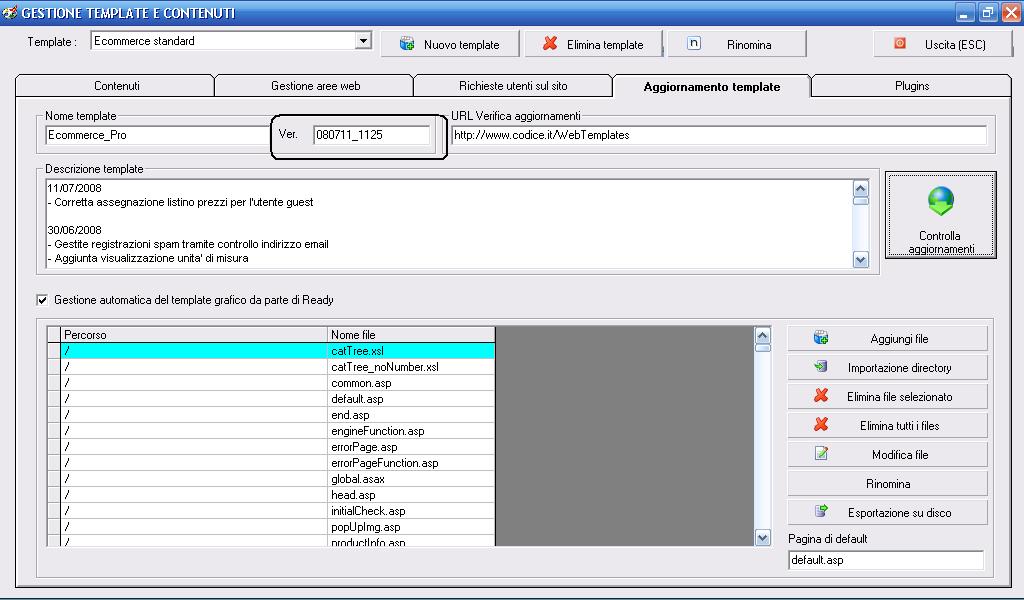The image size is (1024, 600).
Task: Switch to the Plugins tab
Action: (912, 86)
